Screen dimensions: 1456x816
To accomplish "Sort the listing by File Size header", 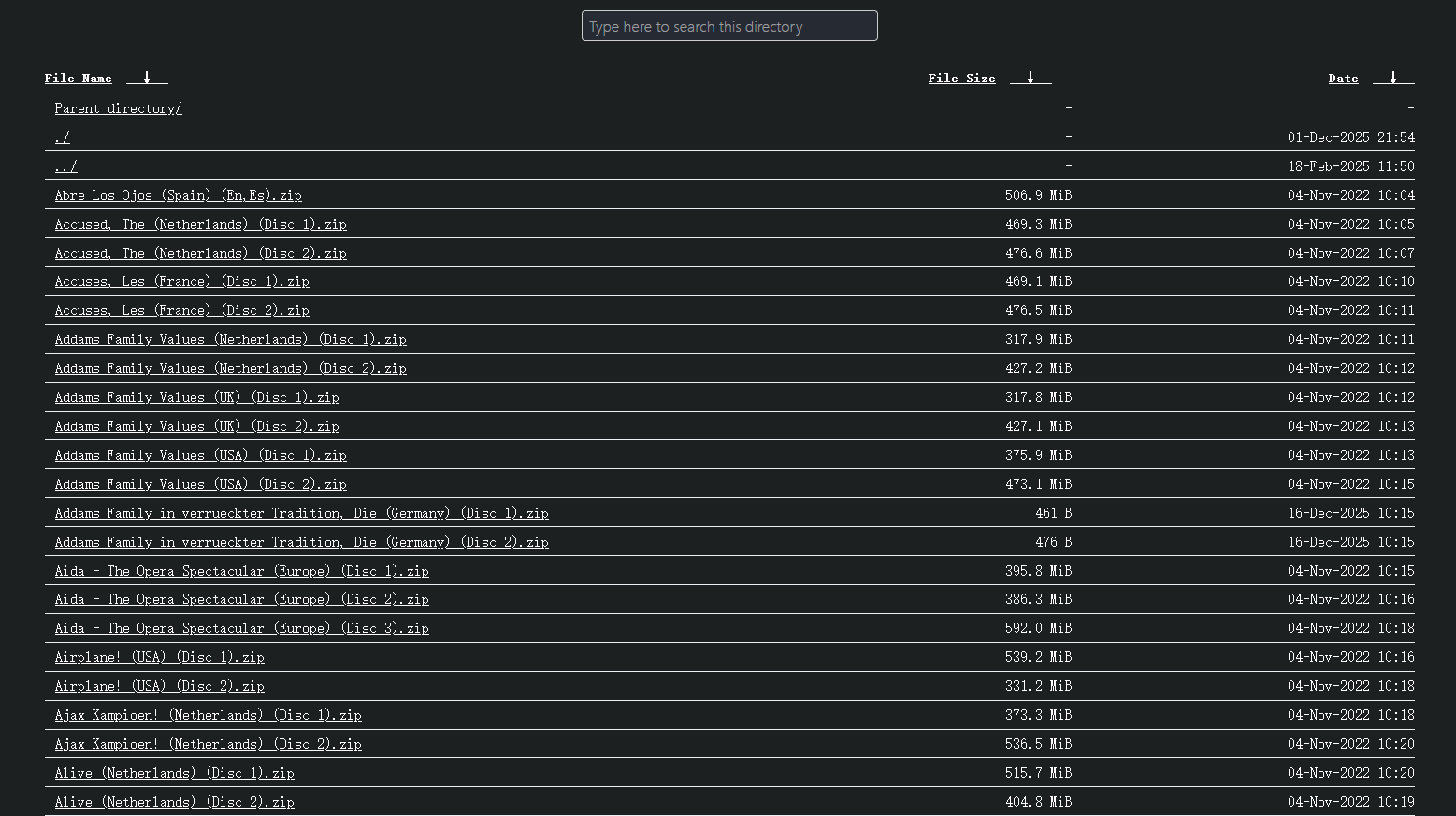I will tap(961, 79).
